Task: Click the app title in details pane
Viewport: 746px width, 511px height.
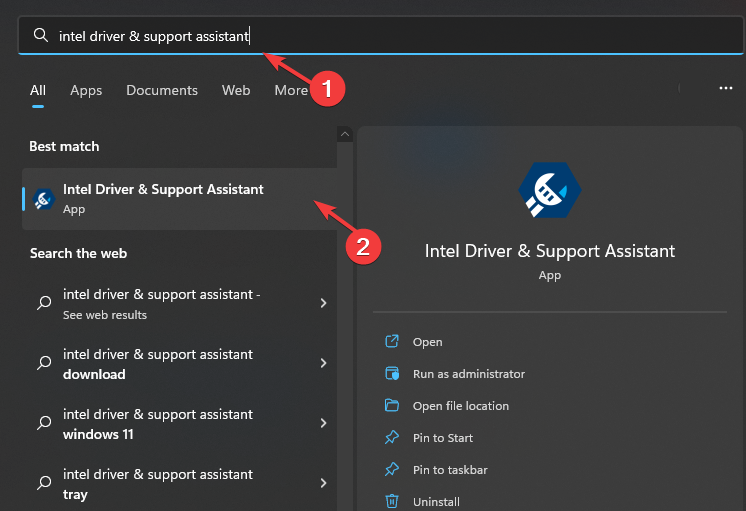Action: [550, 251]
